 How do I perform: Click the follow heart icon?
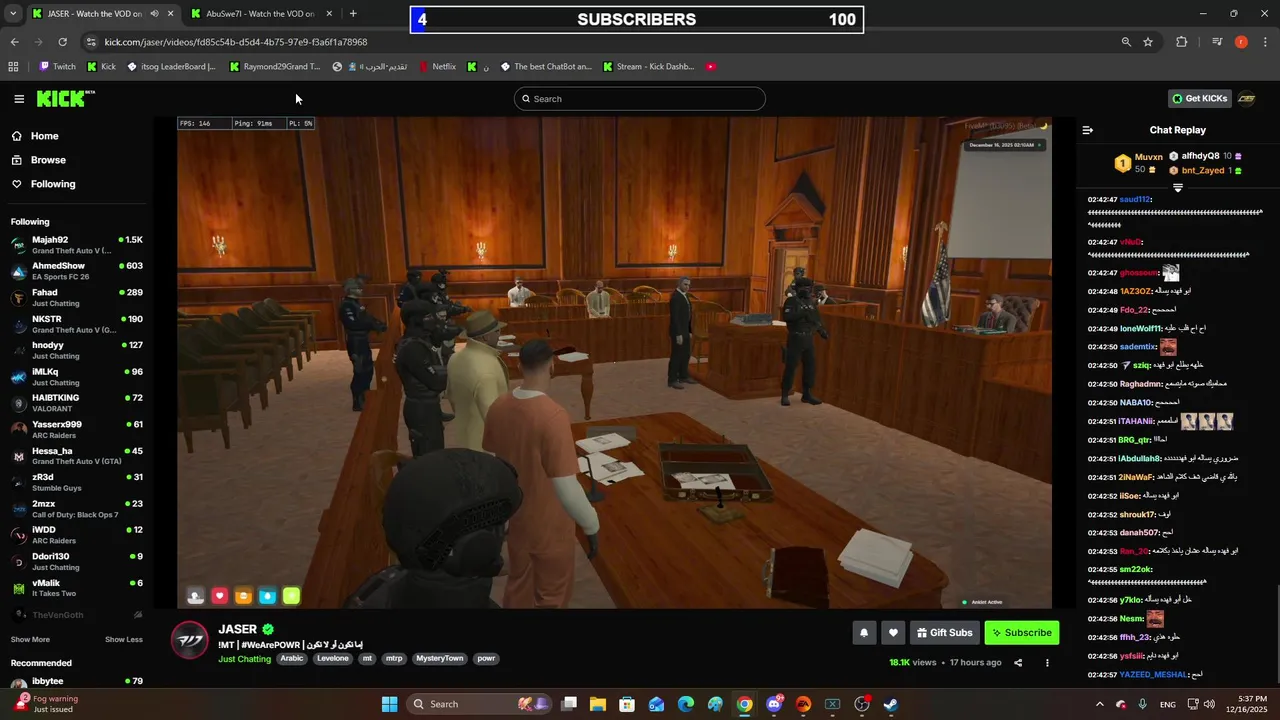click(x=894, y=633)
